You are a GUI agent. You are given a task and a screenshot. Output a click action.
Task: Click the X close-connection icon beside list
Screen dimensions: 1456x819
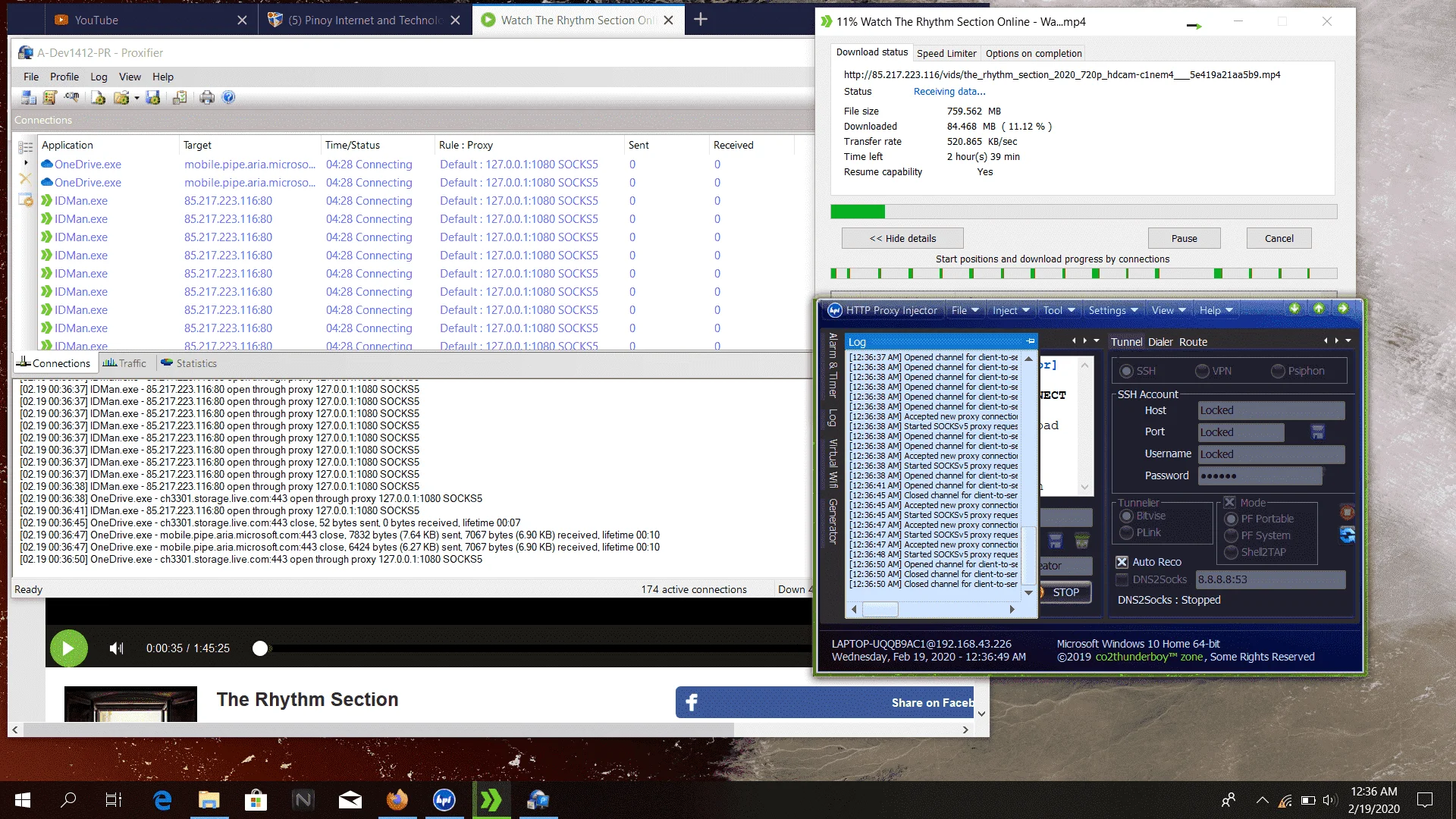tap(26, 180)
